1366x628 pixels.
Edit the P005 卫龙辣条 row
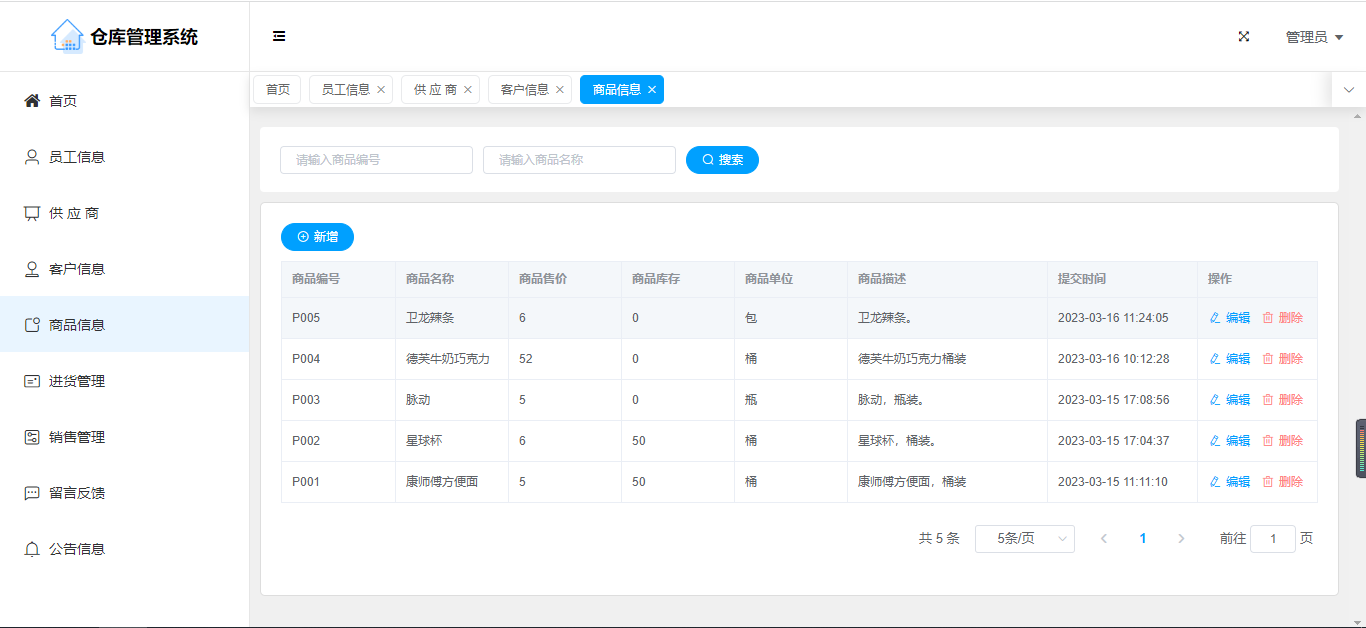point(1230,318)
